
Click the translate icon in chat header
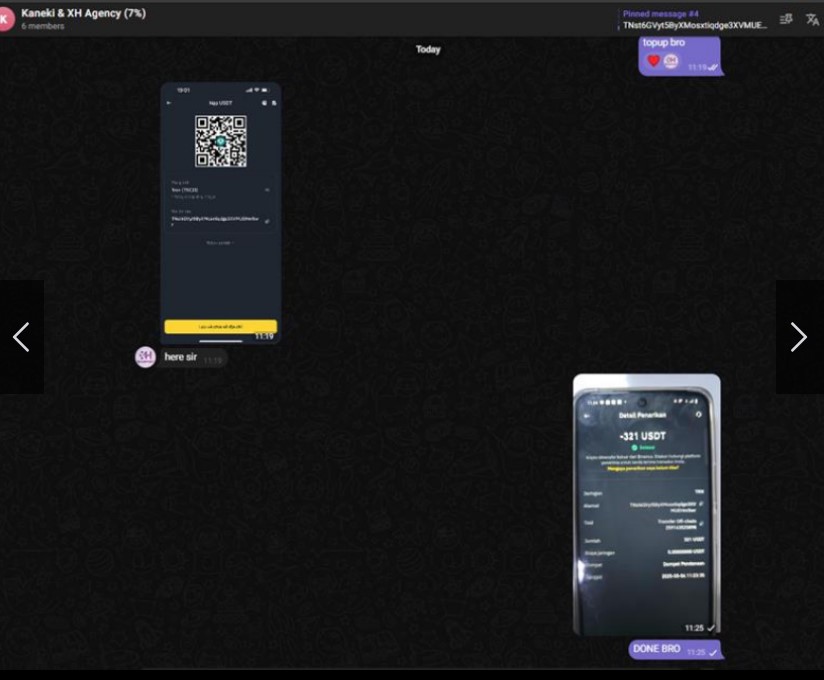coord(812,19)
